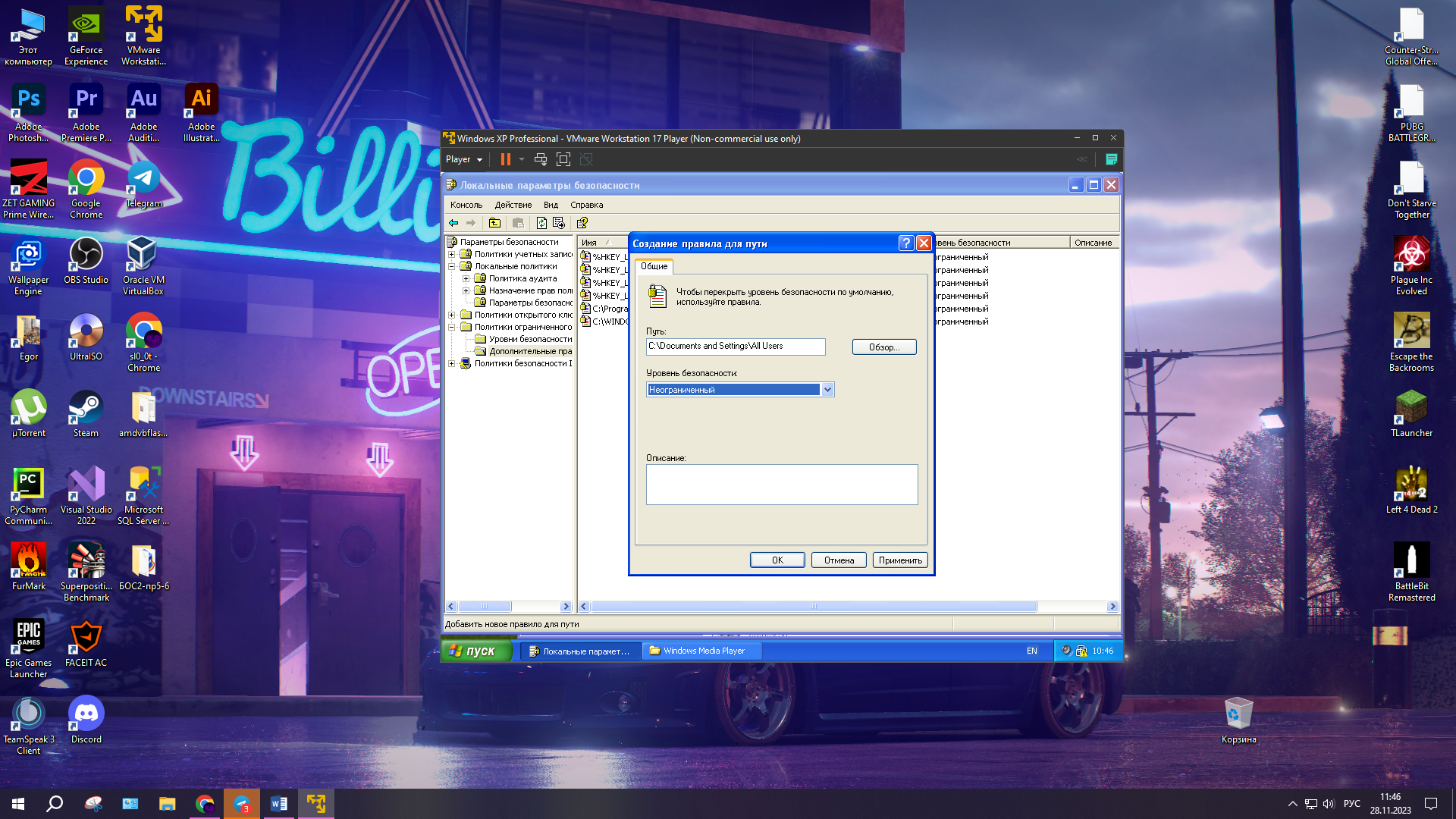Click the OK button in dialog
This screenshot has width=1456, height=819.
coord(777,560)
